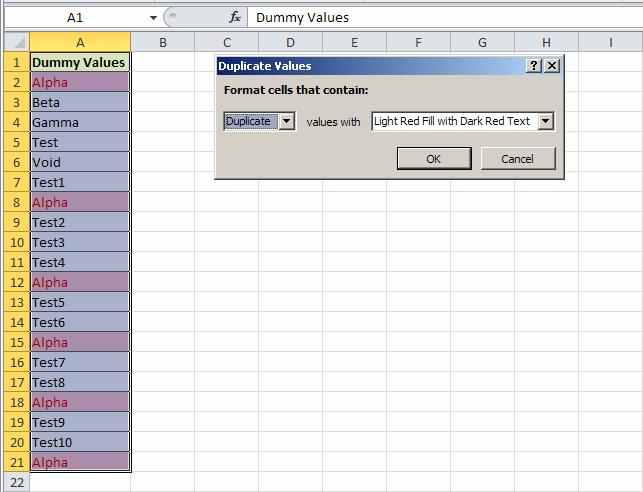Close the Duplicate Values dialog

coord(552,65)
